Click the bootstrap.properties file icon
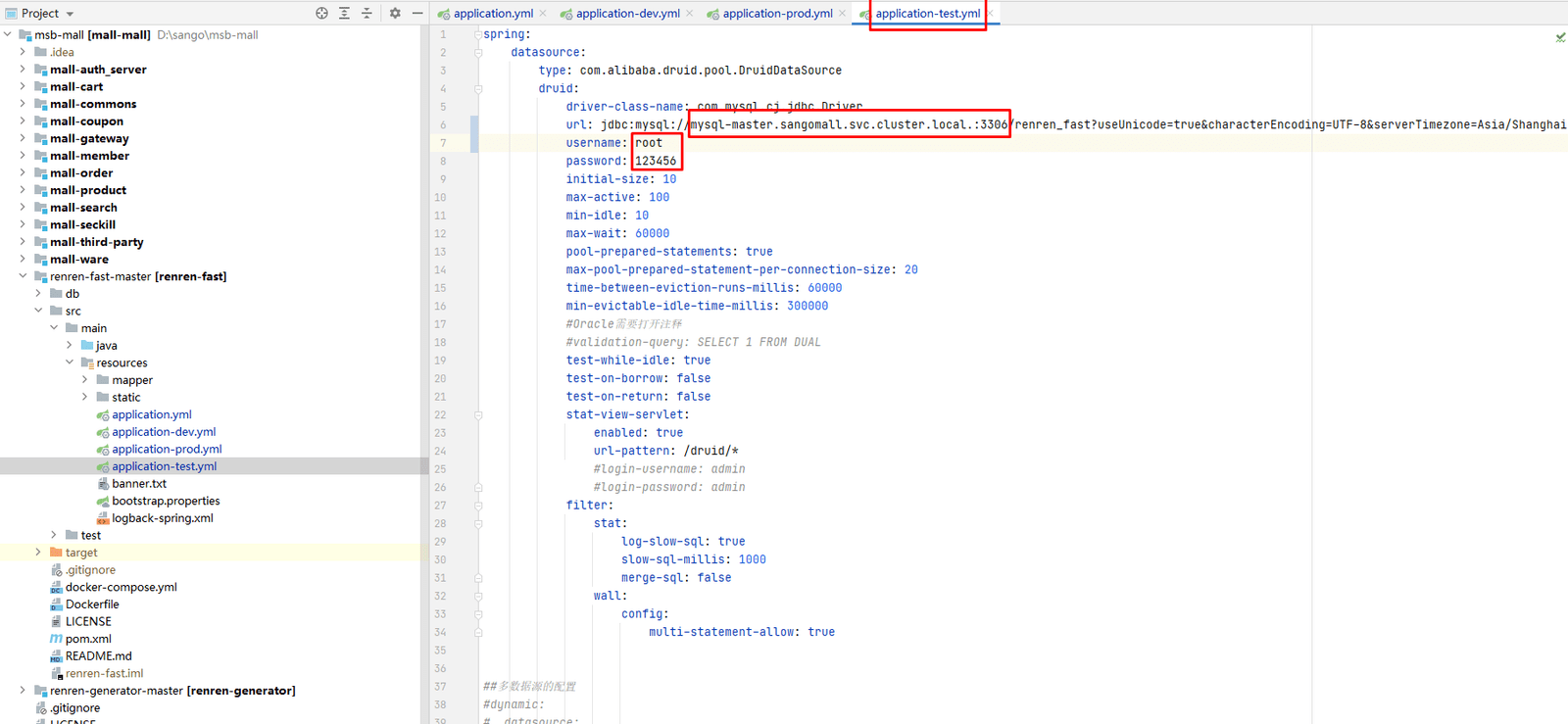Viewport: 1568px width, 724px height. click(x=103, y=501)
